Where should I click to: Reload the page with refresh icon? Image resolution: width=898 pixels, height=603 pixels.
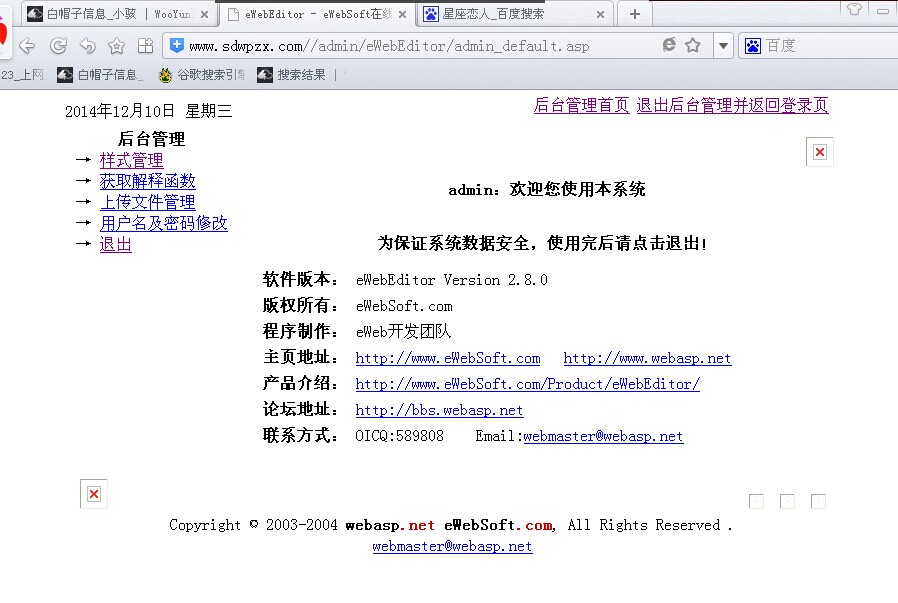tap(58, 46)
